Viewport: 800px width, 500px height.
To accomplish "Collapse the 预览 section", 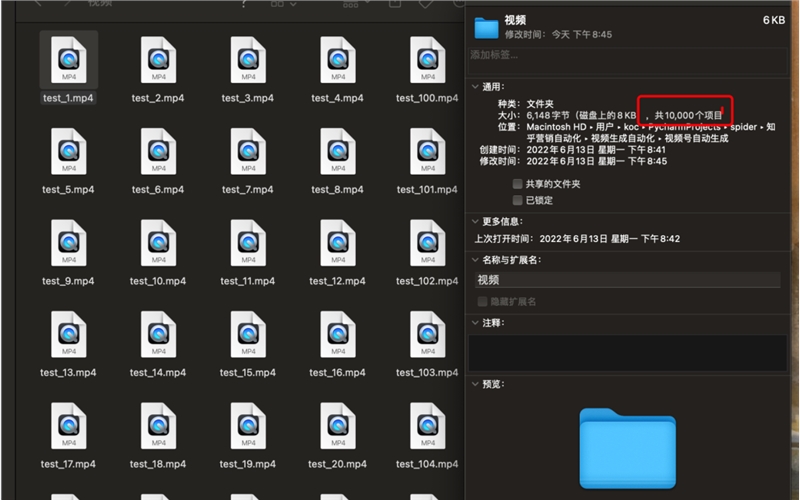I will pos(474,383).
